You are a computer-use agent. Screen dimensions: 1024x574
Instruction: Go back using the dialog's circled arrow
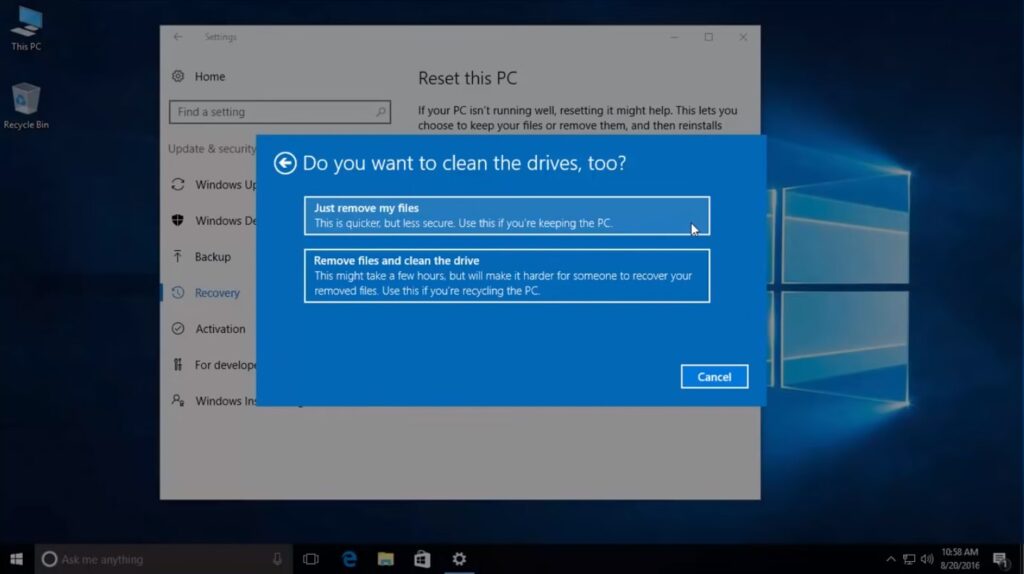click(x=285, y=163)
